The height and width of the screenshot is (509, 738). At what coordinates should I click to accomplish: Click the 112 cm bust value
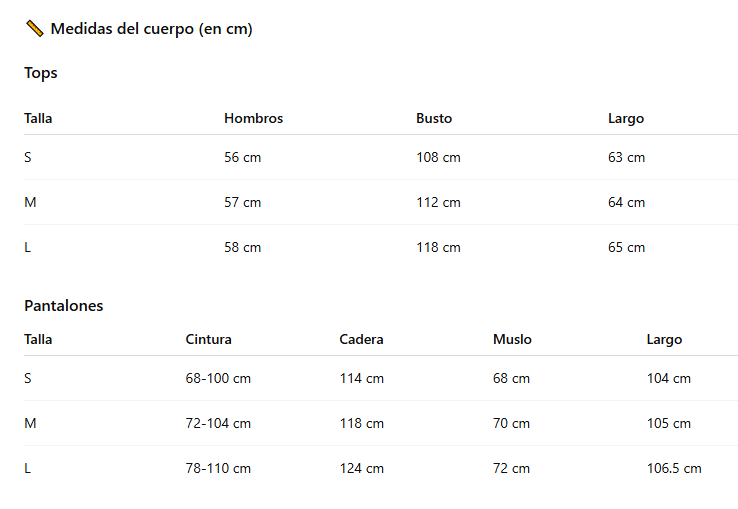439,202
